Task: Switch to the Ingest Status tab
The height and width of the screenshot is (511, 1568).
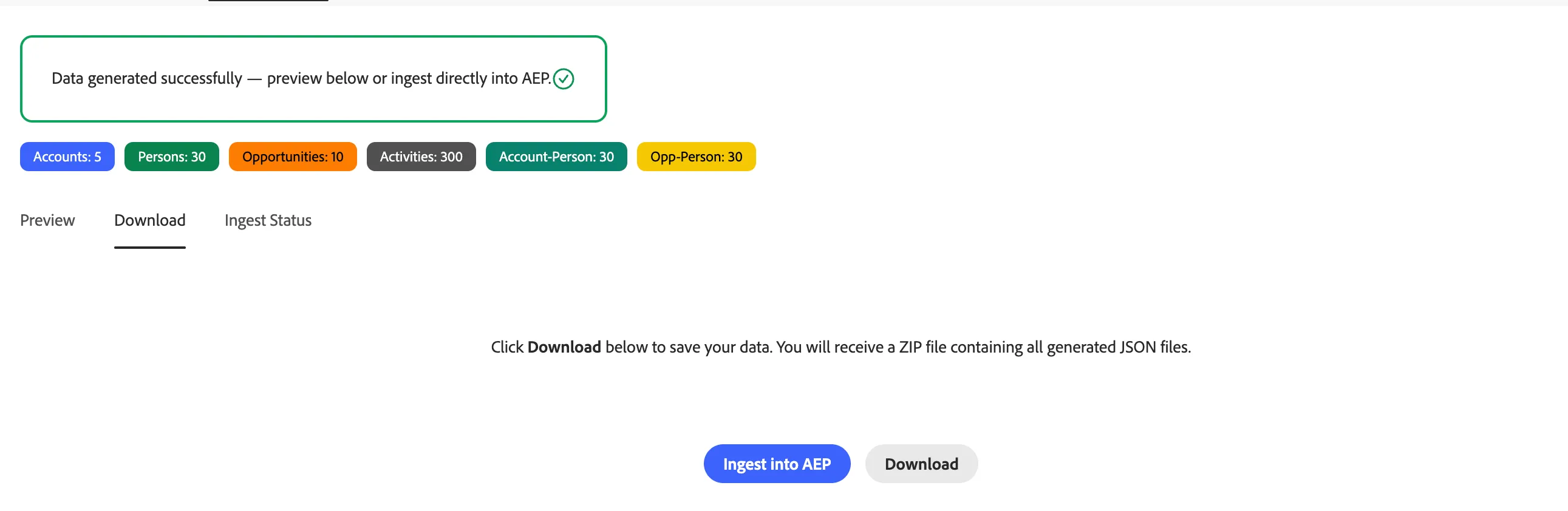Action: point(268,221)
